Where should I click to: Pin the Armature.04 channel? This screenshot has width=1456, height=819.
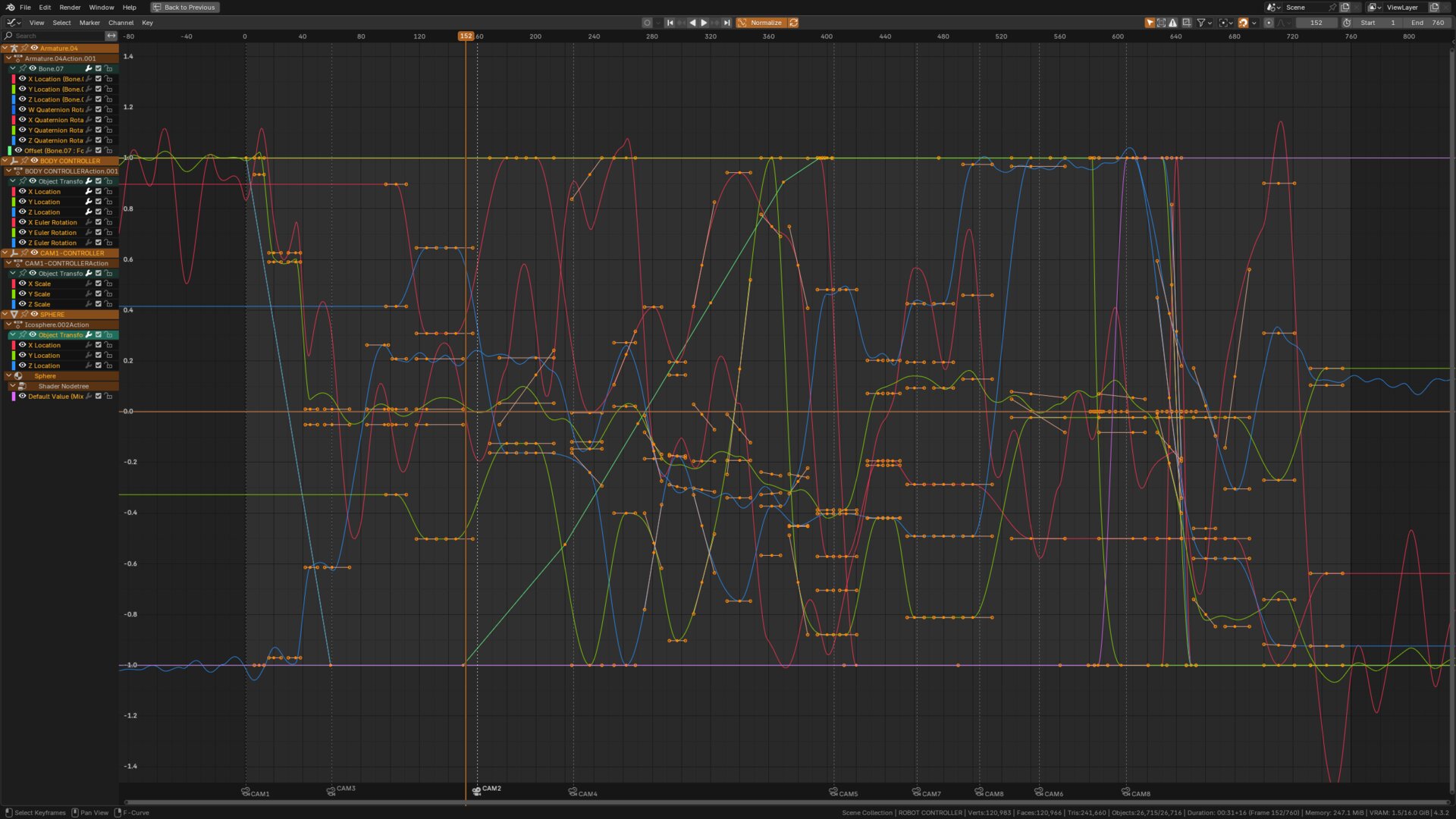tap(24, 48)
